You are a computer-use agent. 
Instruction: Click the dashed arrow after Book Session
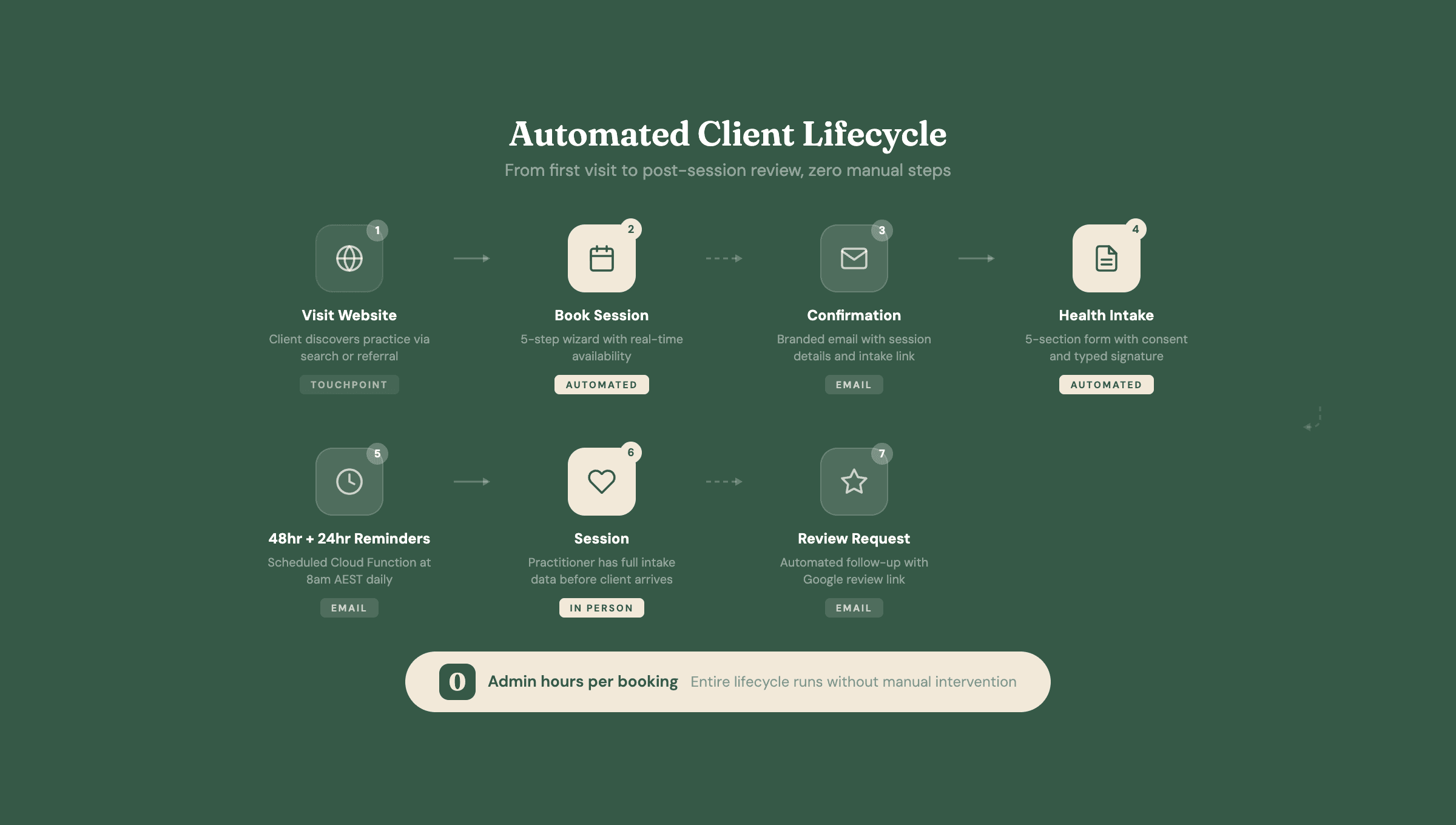[724, 258]
